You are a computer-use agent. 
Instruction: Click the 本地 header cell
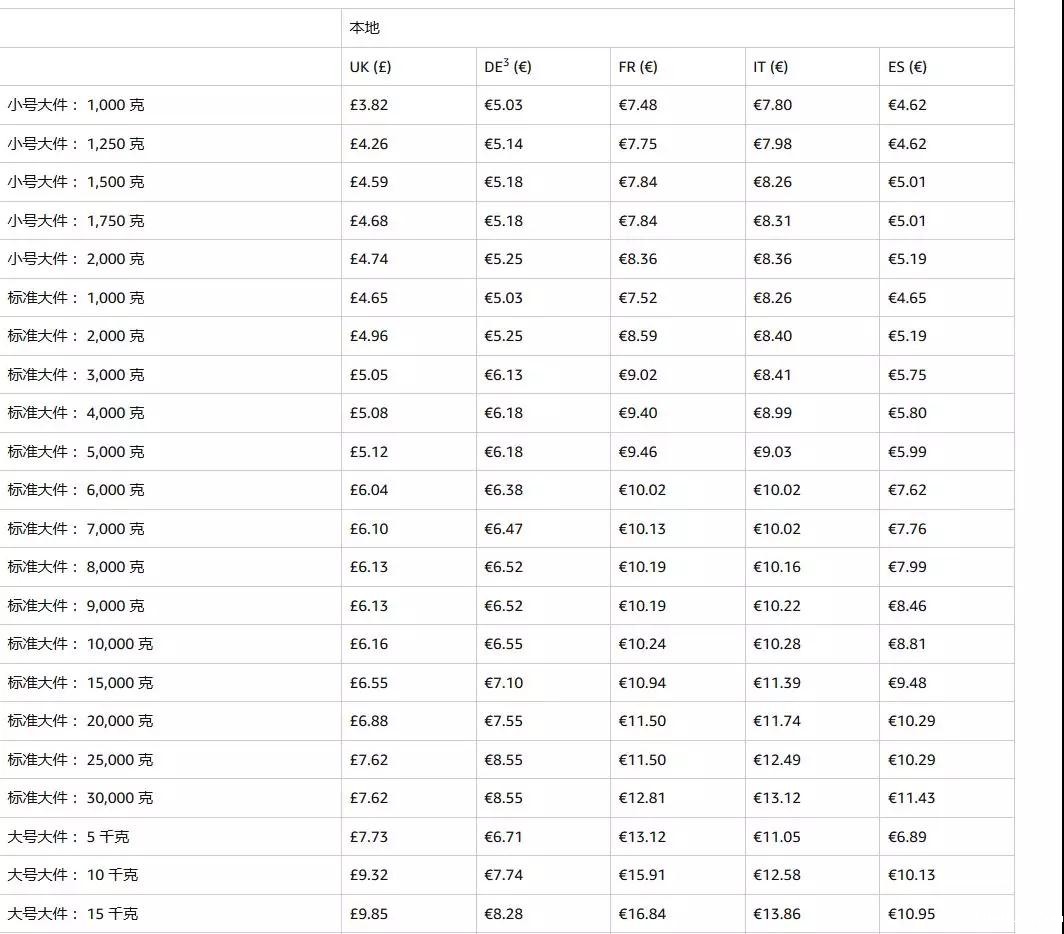[365, 28]
